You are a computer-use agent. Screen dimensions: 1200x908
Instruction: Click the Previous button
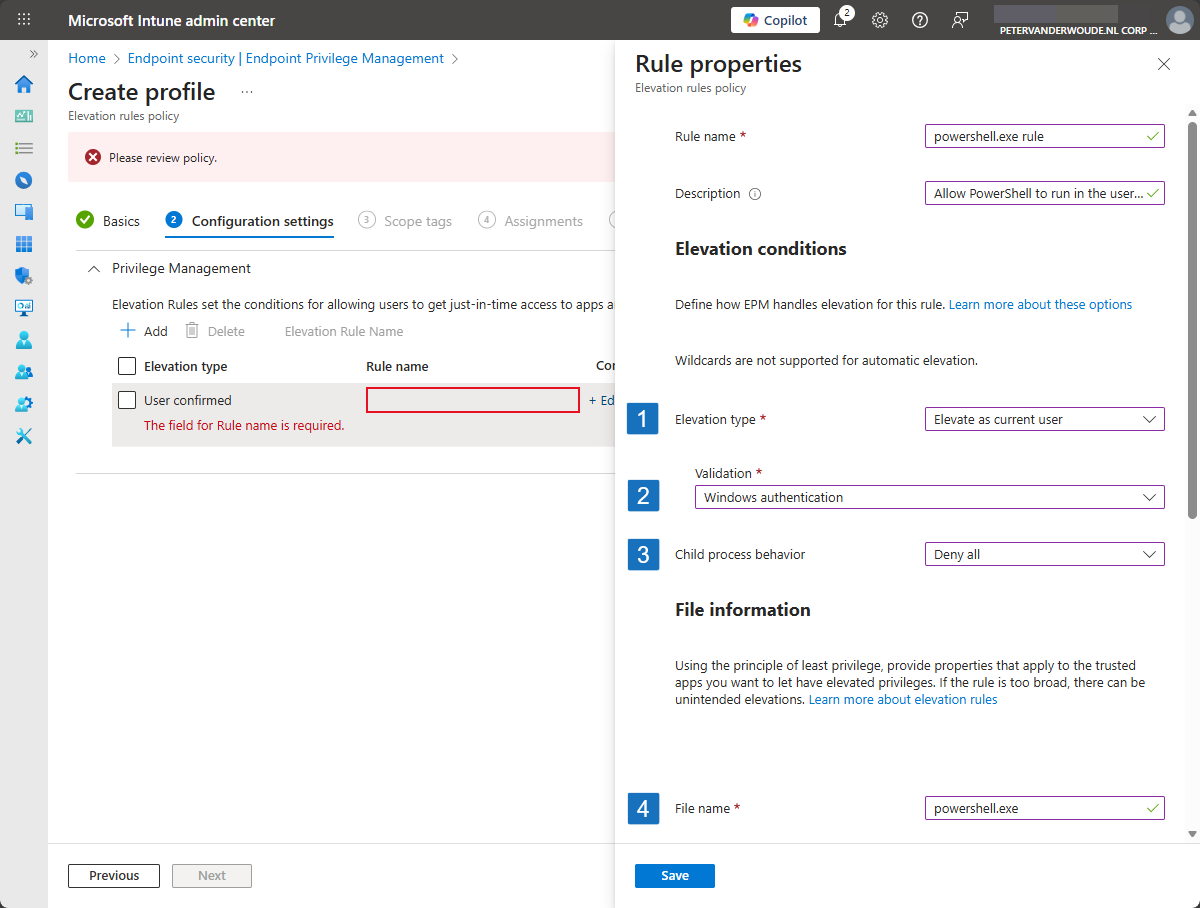[x=114, y=876]
